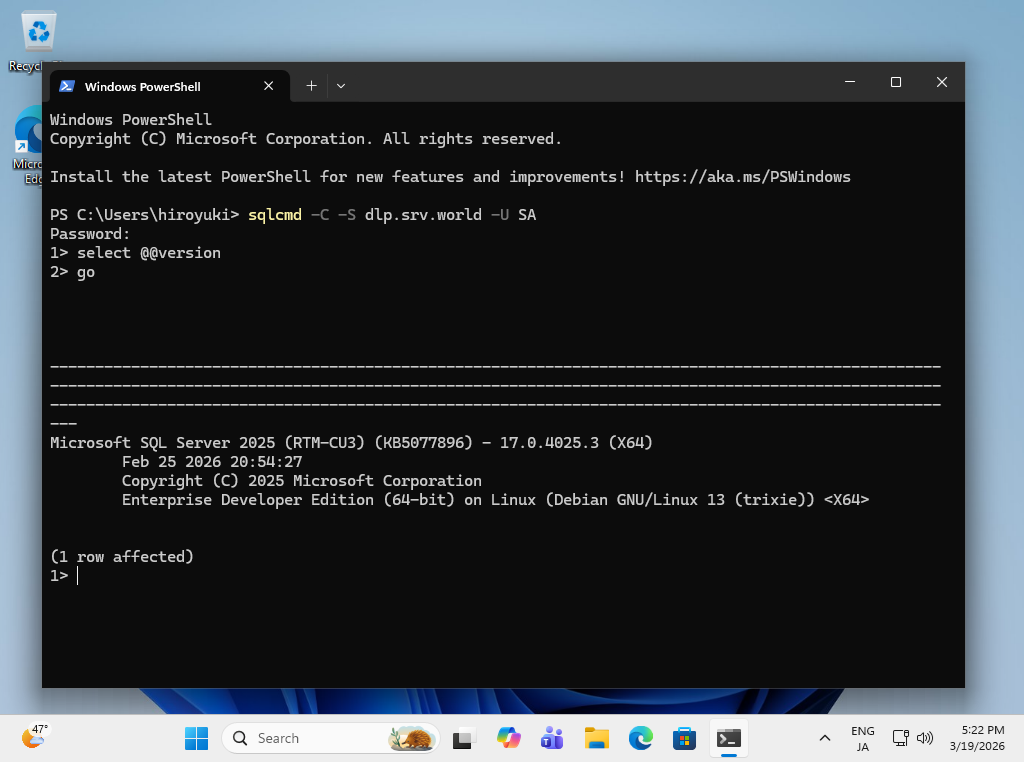1024x762 pixels.
Task: Click the sqlcmd command text
Action: pyautogui.click(x=275, y=215)
